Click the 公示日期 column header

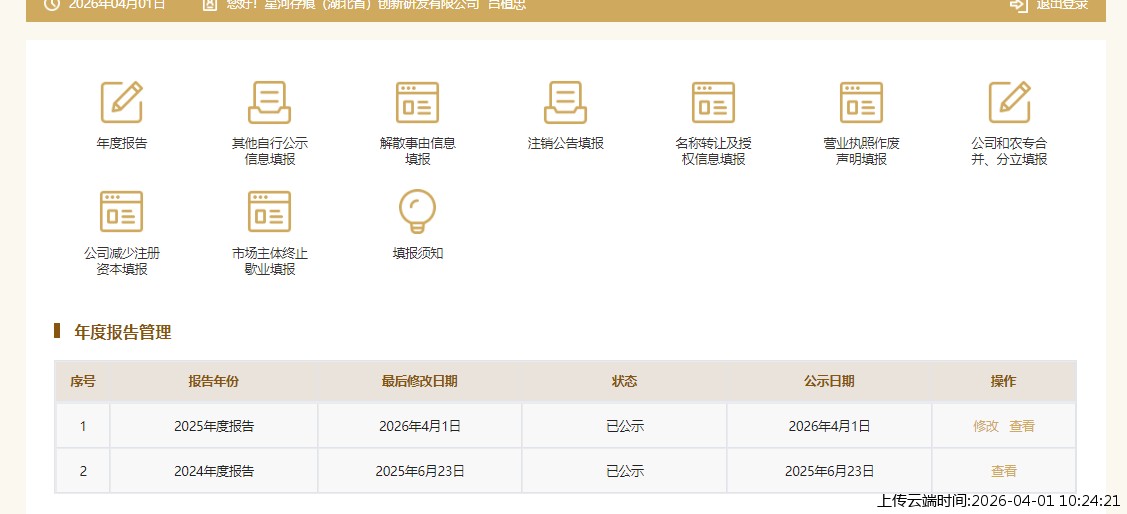tap(829, 381)
